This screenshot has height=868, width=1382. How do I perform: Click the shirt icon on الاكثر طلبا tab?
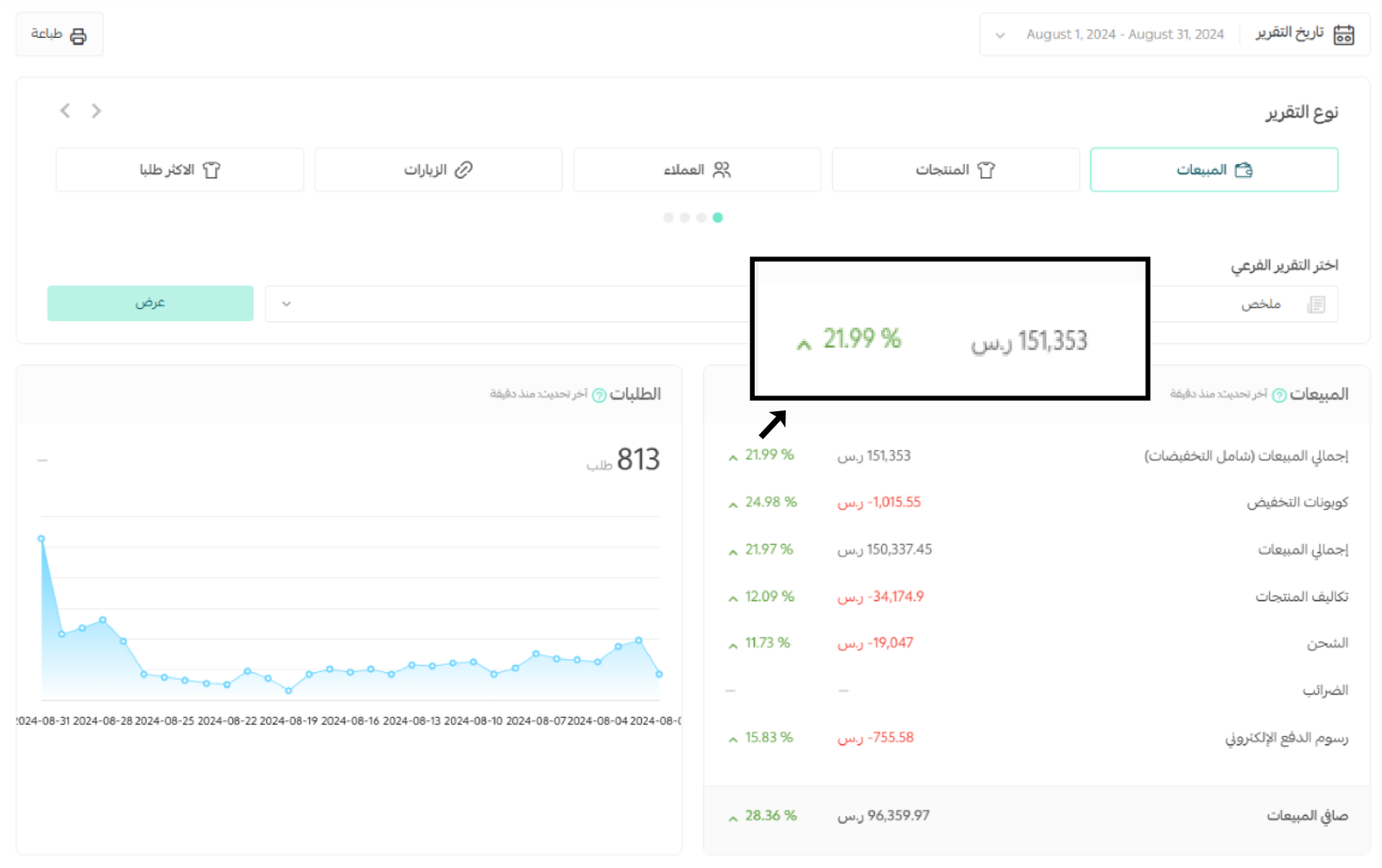(212, 170)
